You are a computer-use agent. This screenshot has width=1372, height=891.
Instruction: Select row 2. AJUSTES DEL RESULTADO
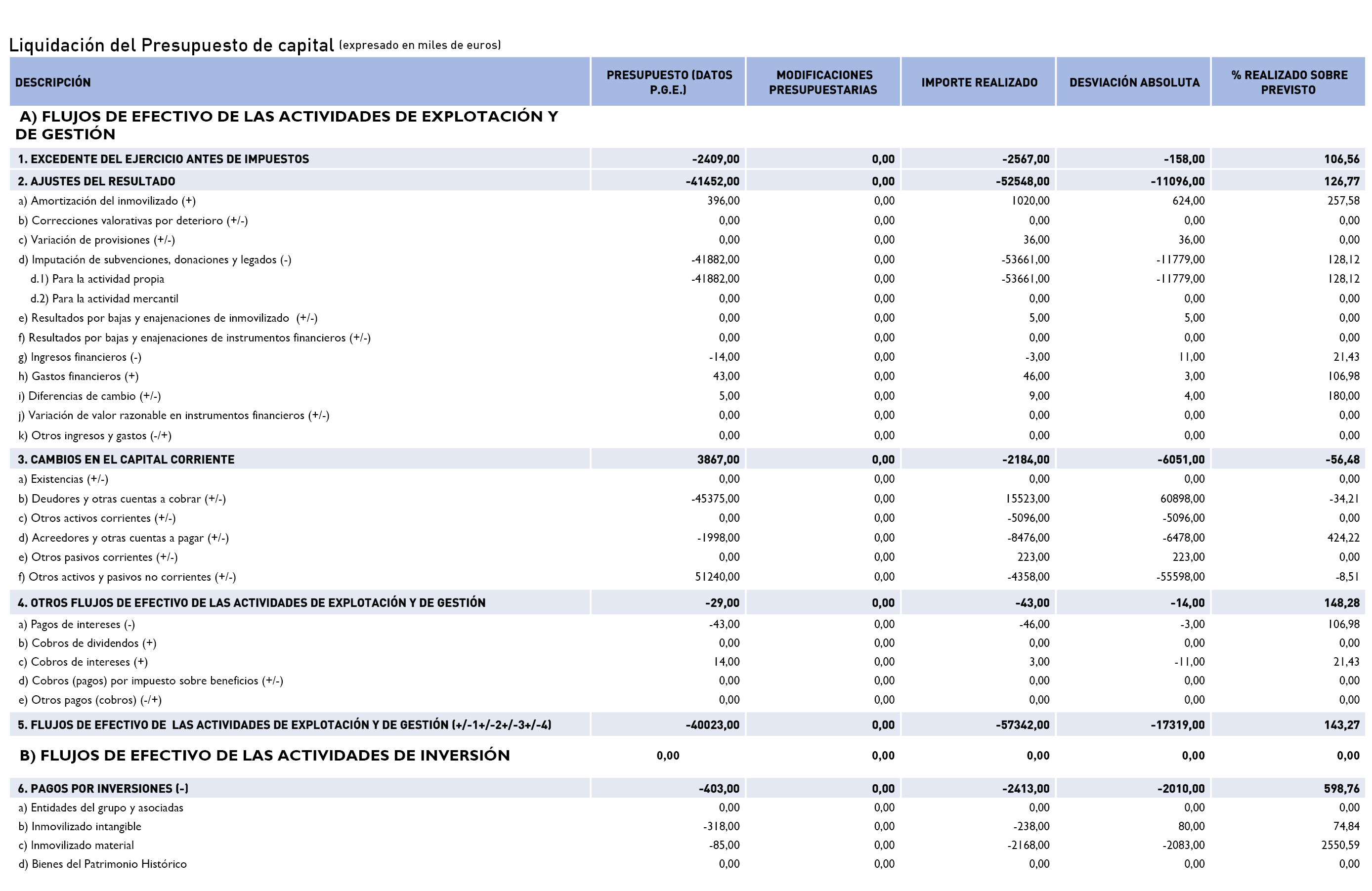pos(687,181)
